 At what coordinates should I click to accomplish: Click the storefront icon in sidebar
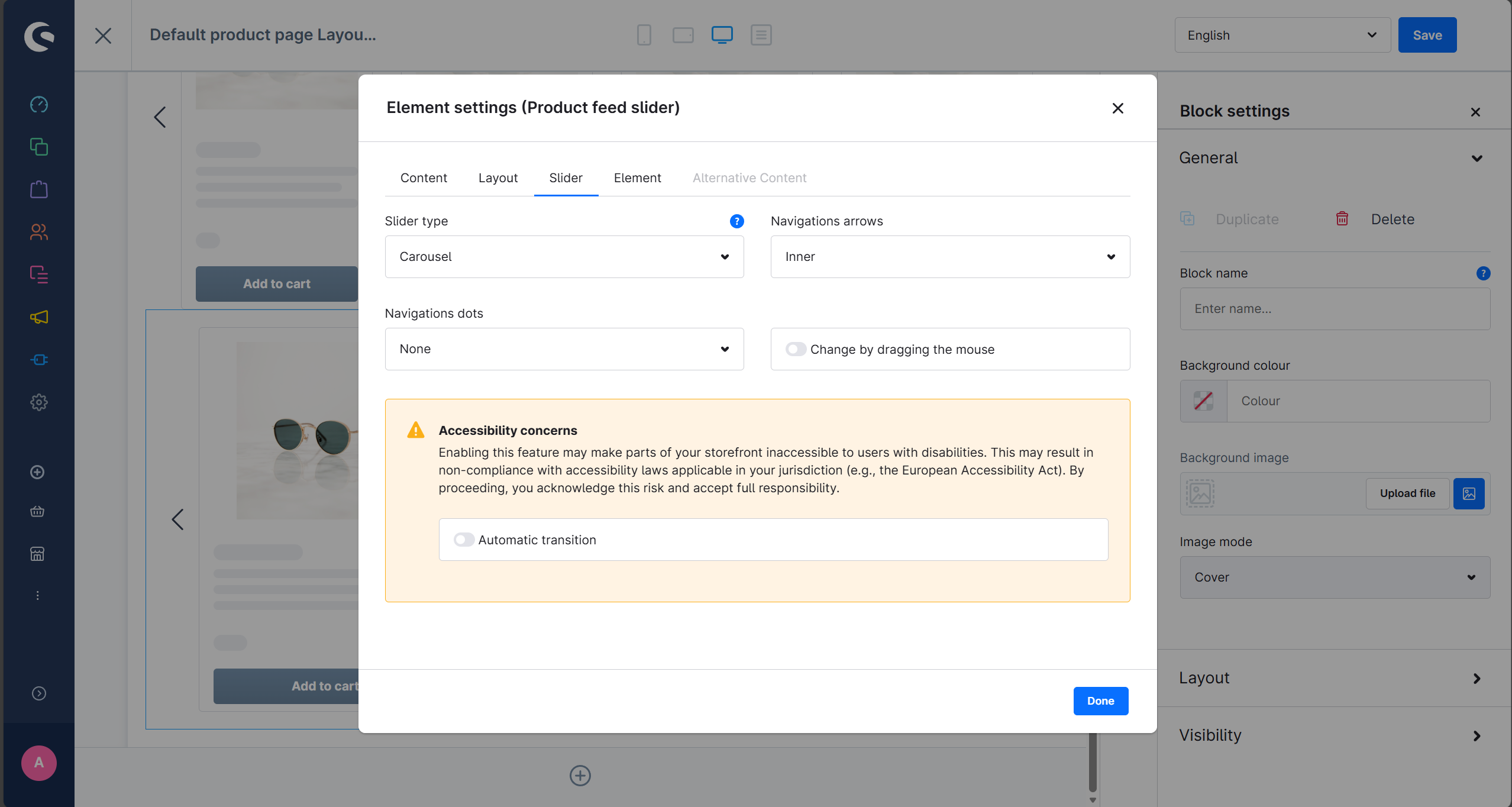(x=37, y=554)
